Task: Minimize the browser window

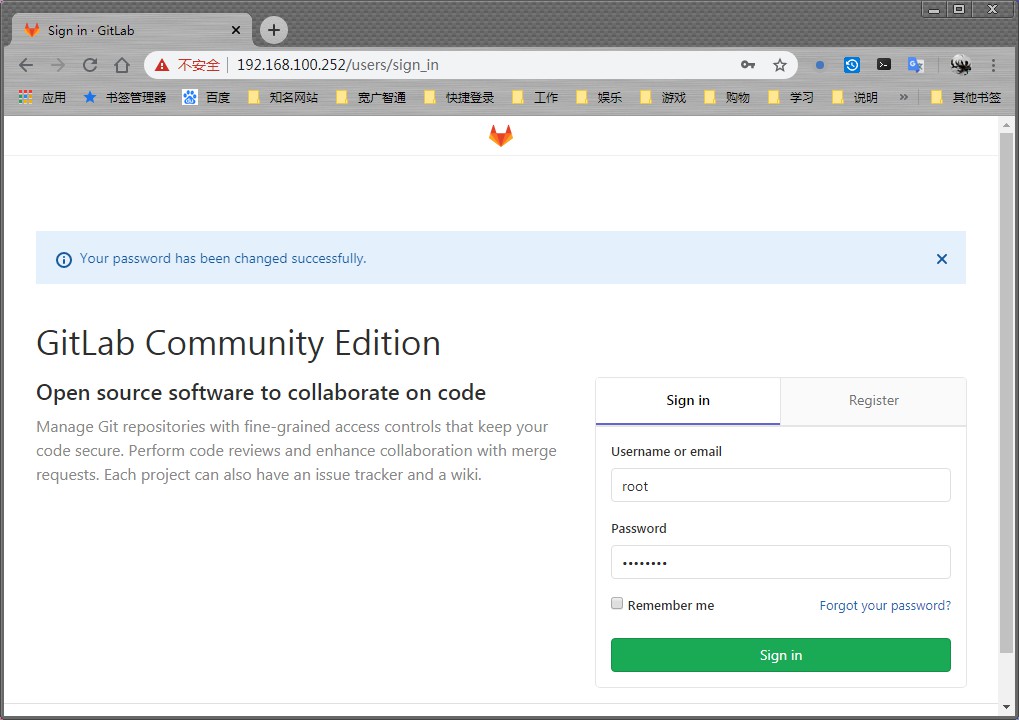Action: tap(934, 9)
